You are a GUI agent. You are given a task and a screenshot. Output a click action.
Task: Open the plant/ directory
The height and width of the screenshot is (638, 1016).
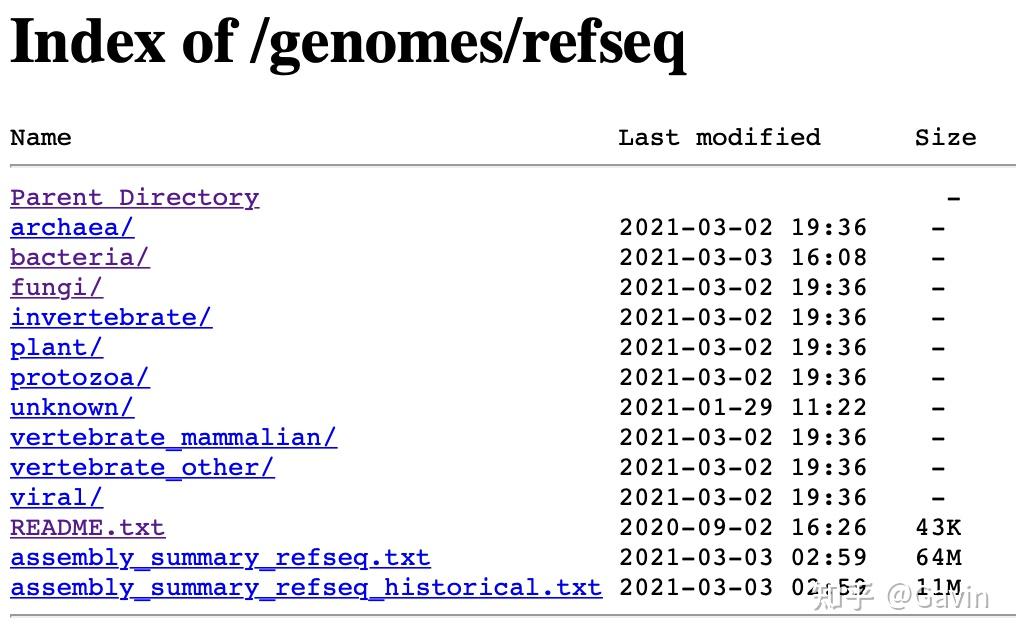(x=56, y=347)
